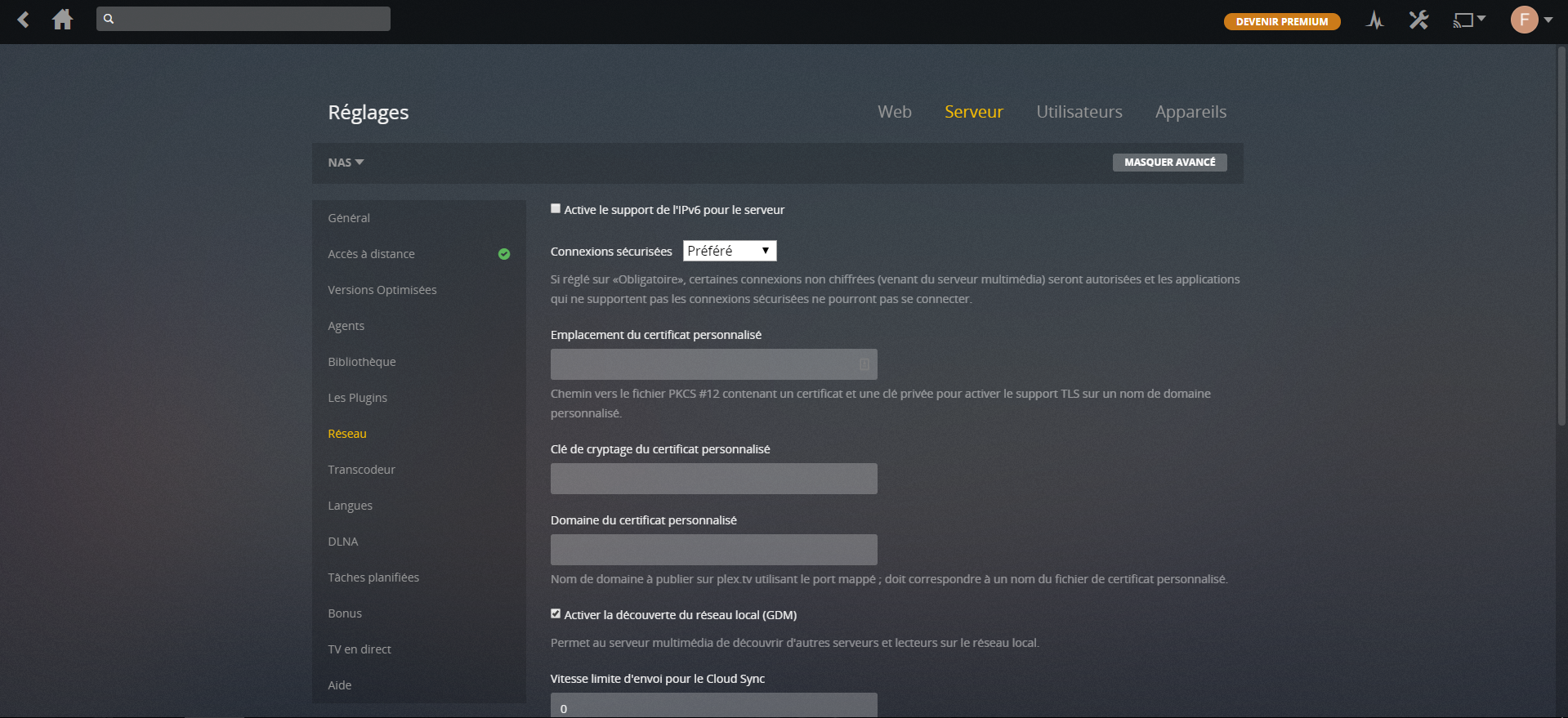
Task: Click the 'Emplacement du certificat personnalisé' label
Action: pos(656,335)
